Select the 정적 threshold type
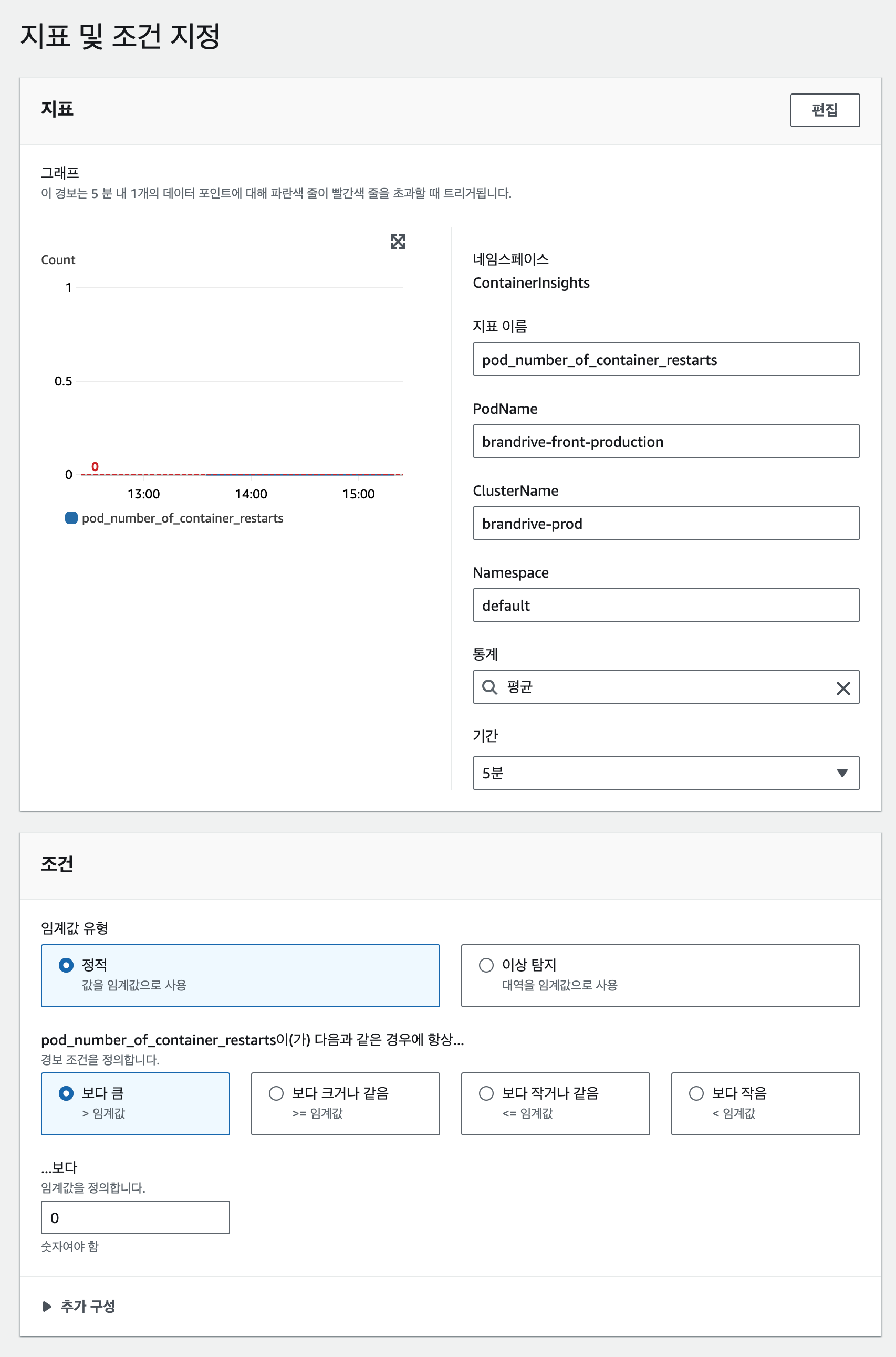The width and height of the screenshot is (896, 1357). pos(240,975)
